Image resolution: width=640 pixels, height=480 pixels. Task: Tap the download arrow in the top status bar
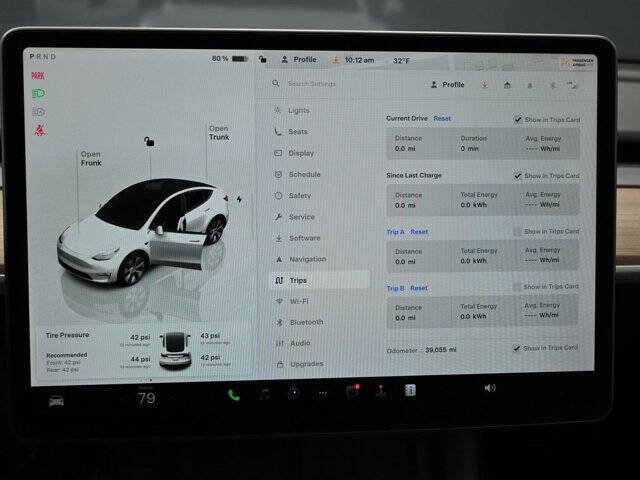pyautogui.click(x=336, y=60)
